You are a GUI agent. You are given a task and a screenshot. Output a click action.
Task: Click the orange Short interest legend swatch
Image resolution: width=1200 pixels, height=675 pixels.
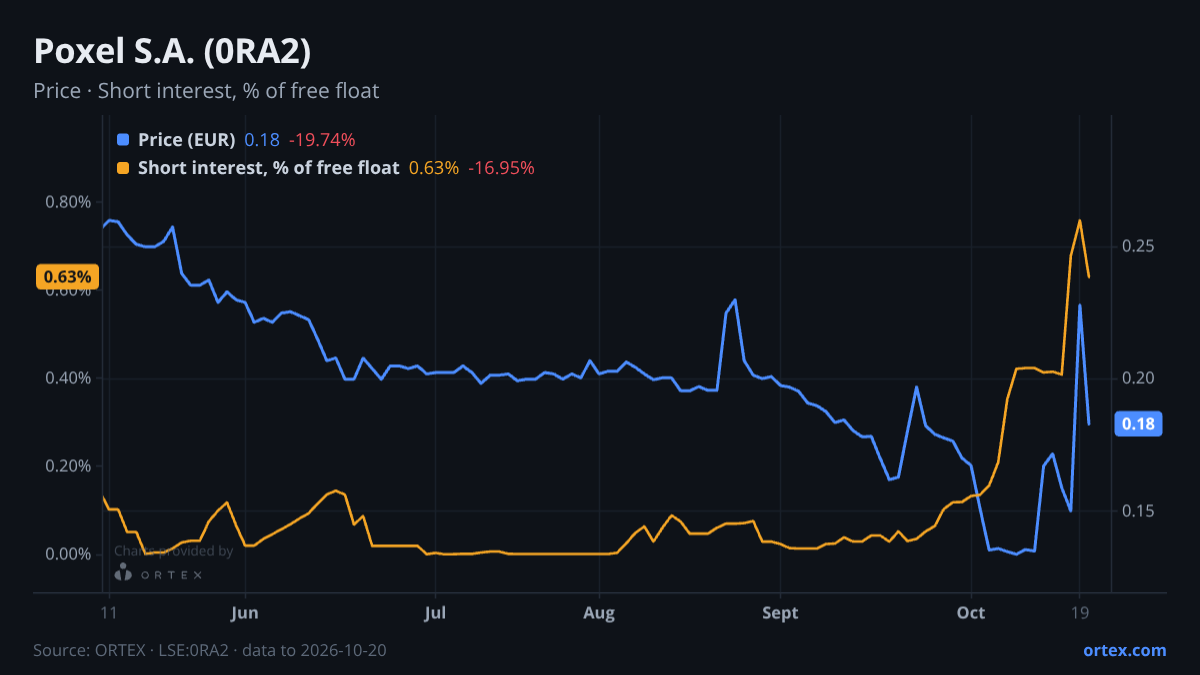pos(123,168)
